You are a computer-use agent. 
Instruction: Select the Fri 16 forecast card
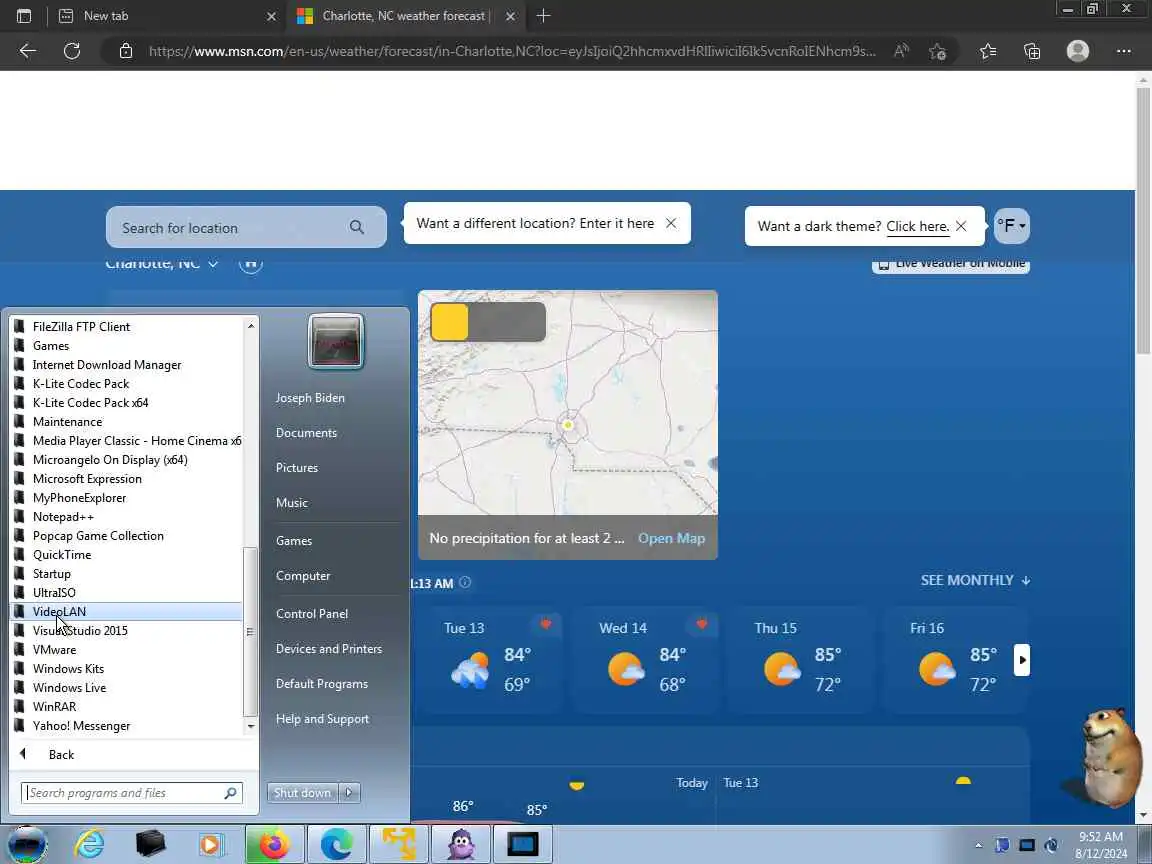click(955, 660)
